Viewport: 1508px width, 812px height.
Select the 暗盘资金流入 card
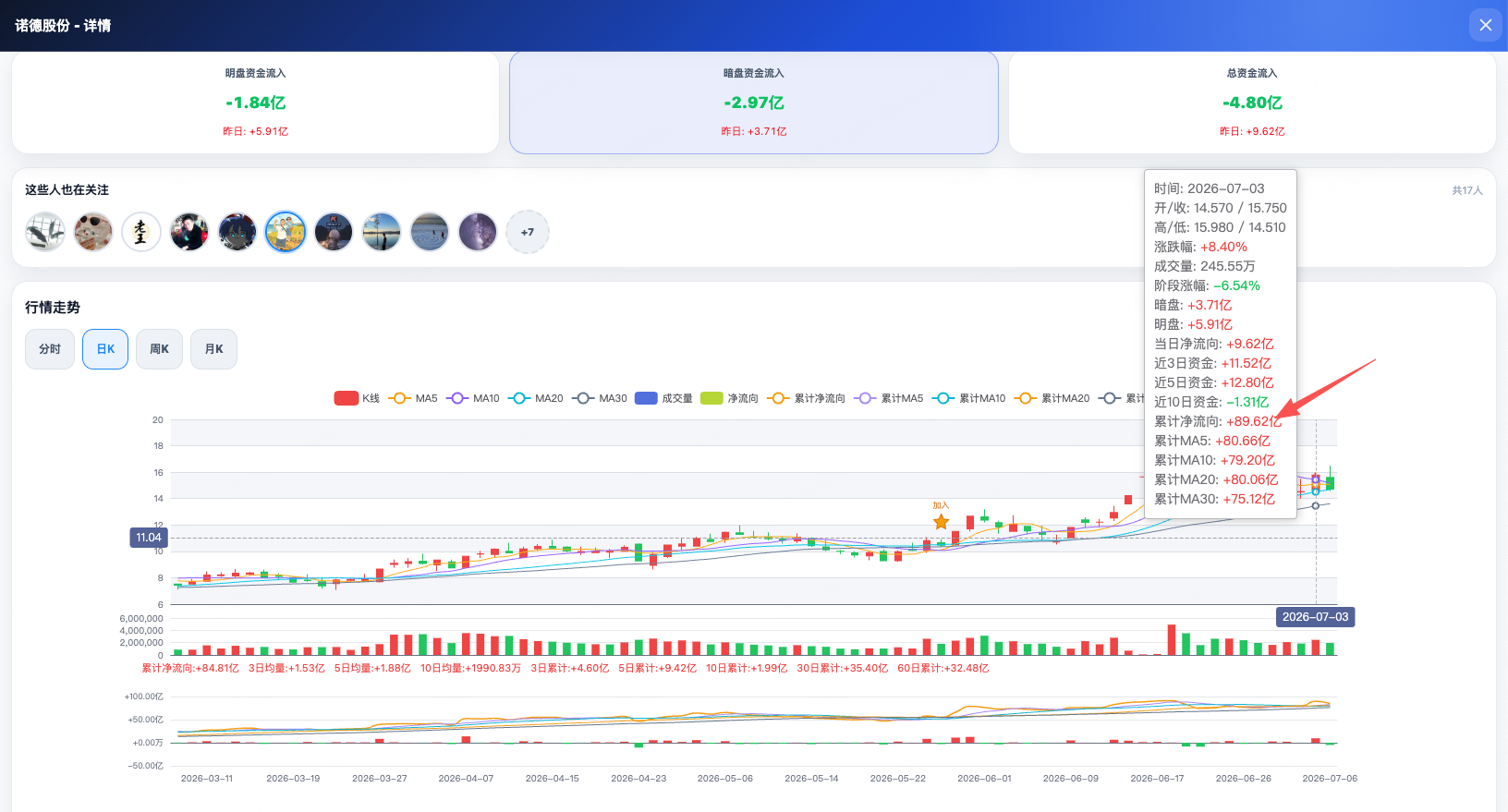coord(754,103)
